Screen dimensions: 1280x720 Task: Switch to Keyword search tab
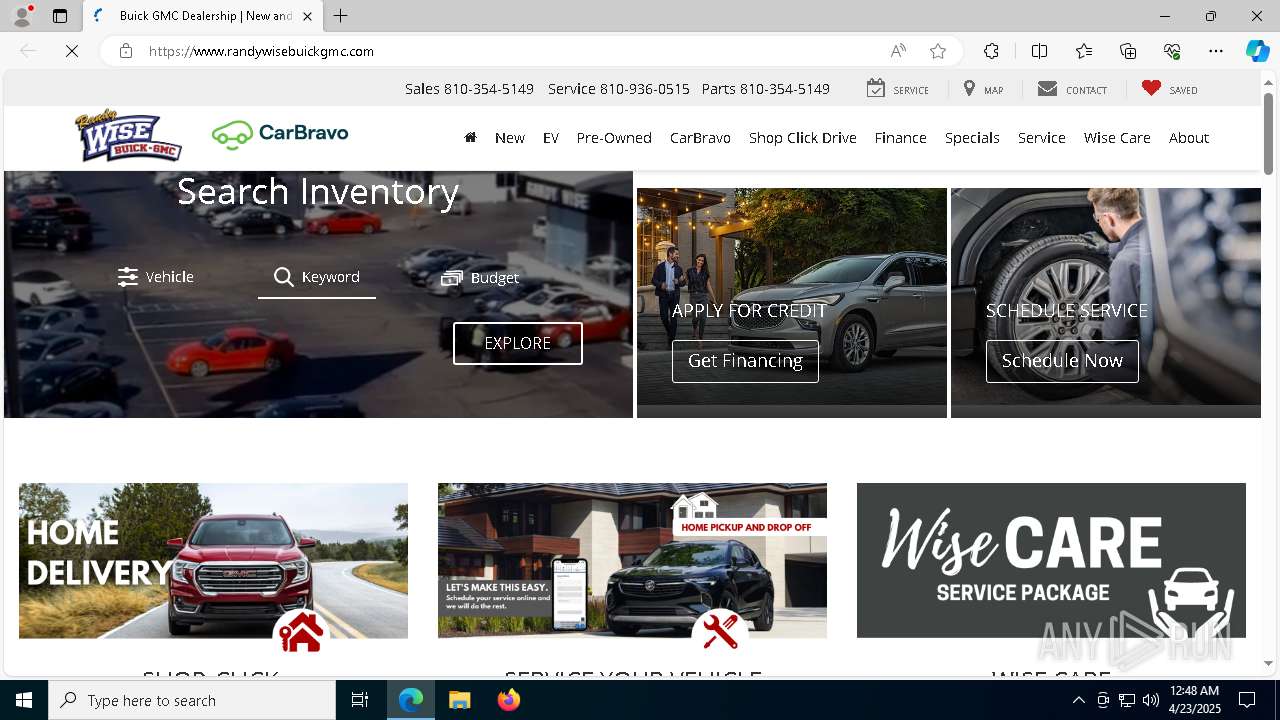coord(317,277)
